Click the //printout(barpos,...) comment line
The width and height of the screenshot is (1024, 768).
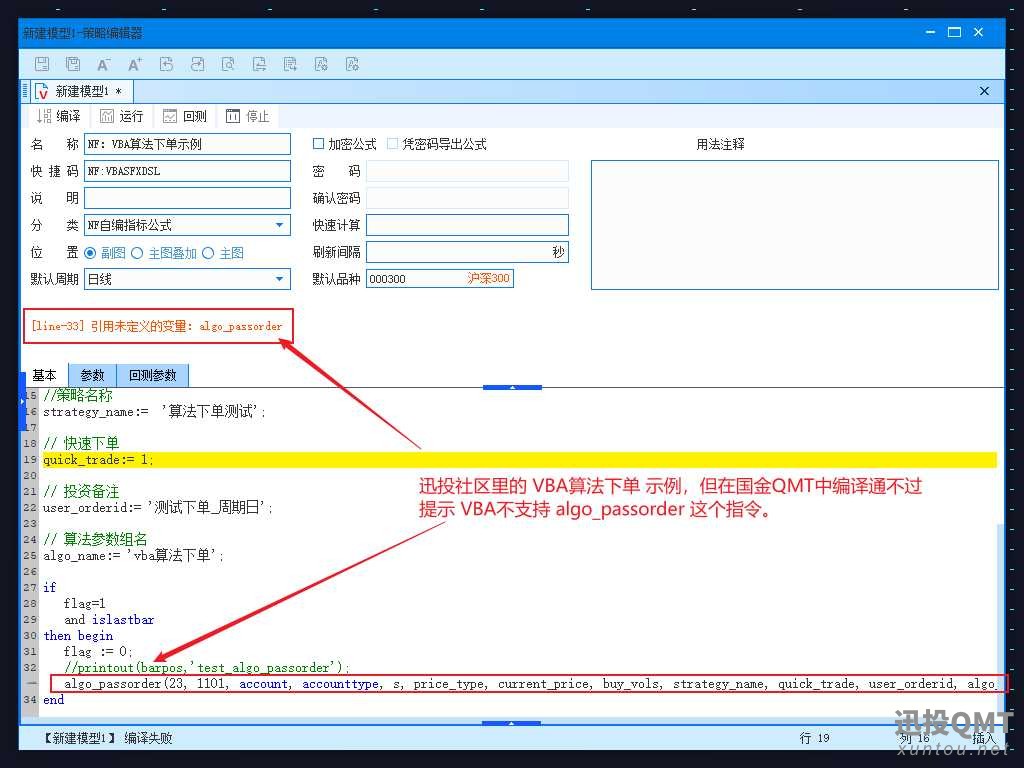[x=206, y=667]
